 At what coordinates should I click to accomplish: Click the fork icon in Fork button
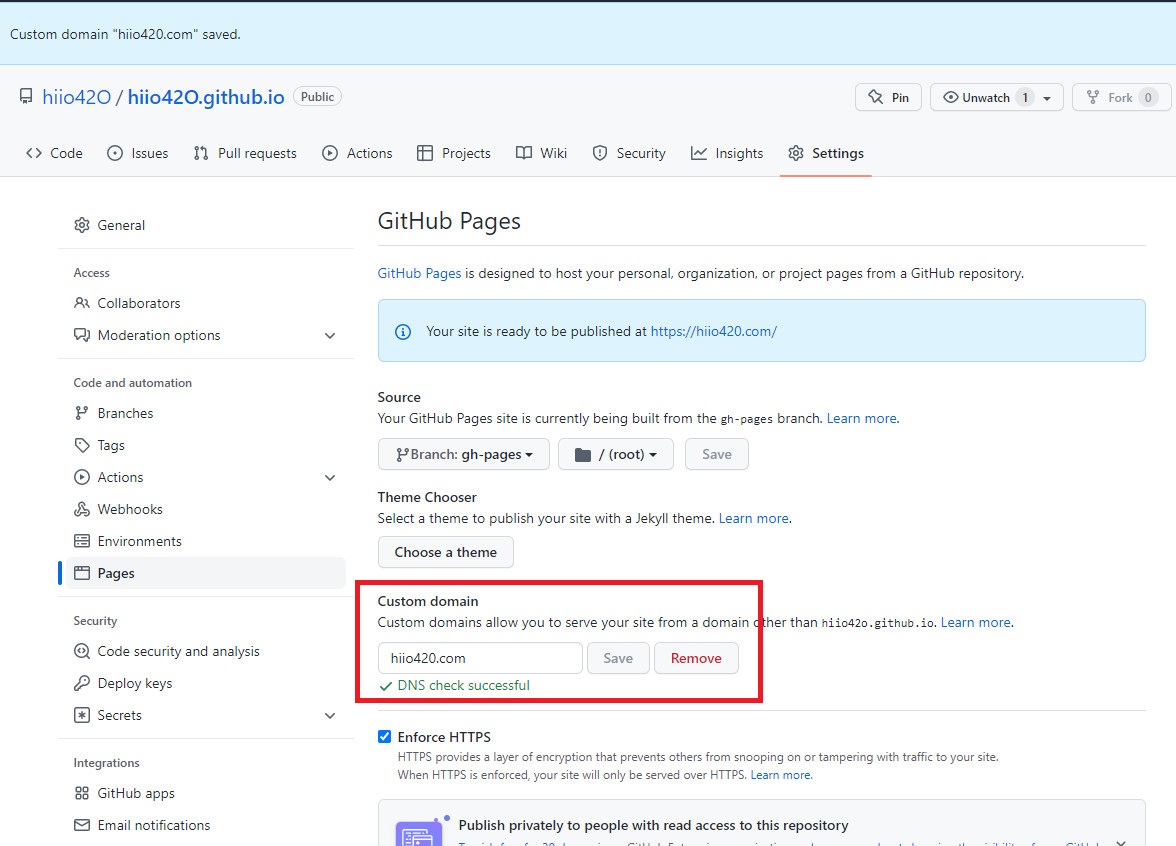[1093, 97]
